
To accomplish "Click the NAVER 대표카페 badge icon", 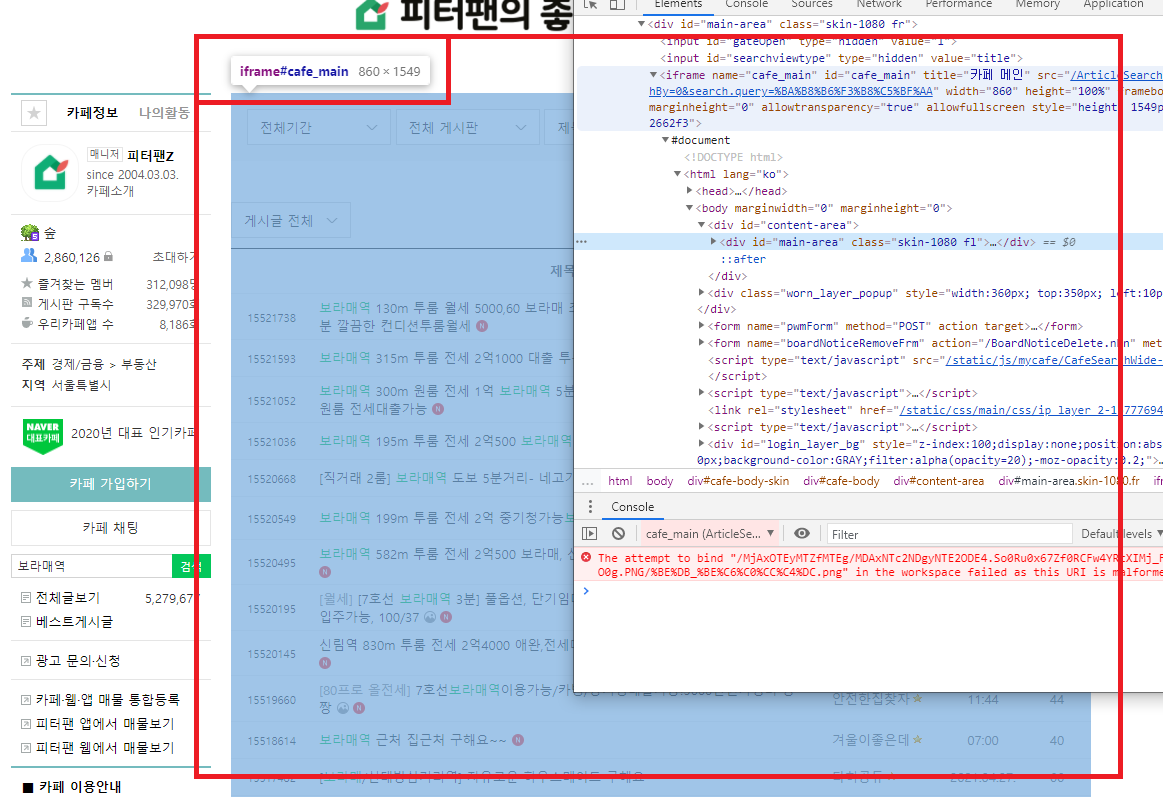I will point(43,435).
